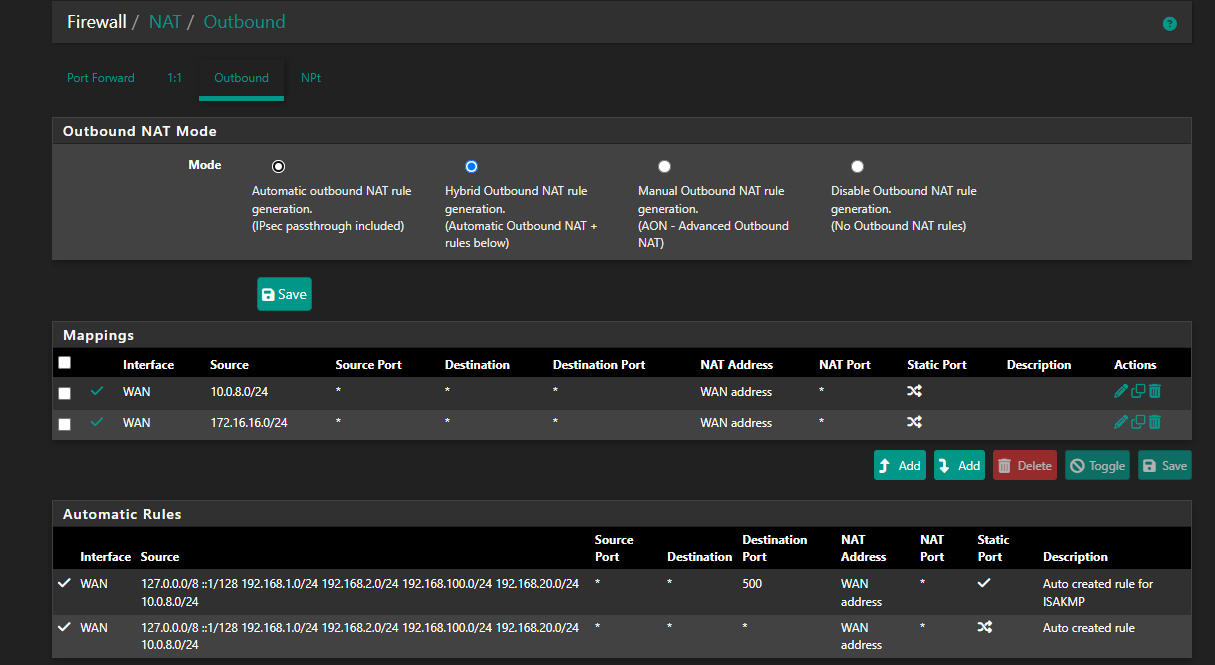The image size is (1215, 665).
Task: Select Manual Outbound NAT rule generation
Action: 664,166
